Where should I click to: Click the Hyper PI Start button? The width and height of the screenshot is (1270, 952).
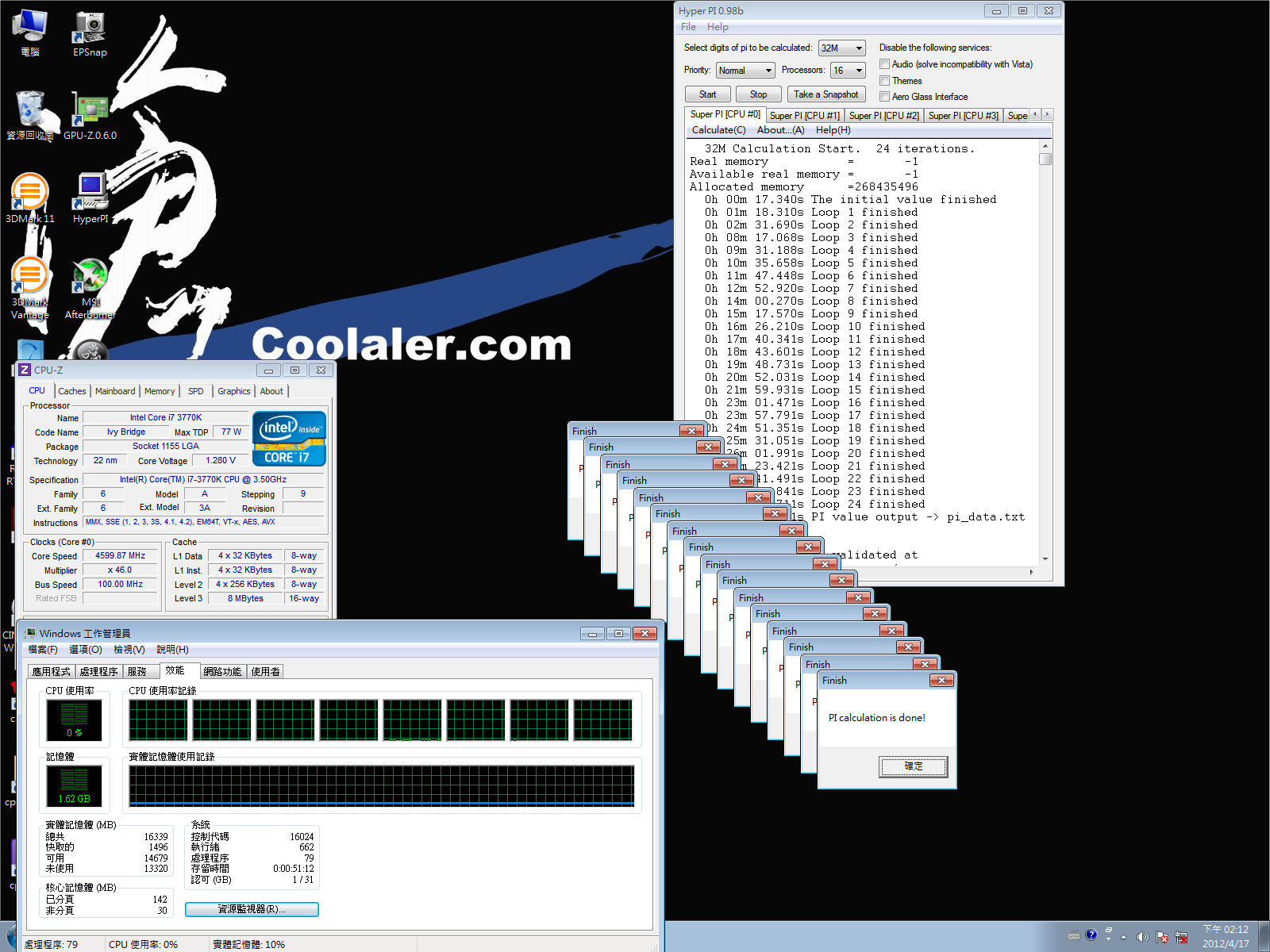click(707, 94)
